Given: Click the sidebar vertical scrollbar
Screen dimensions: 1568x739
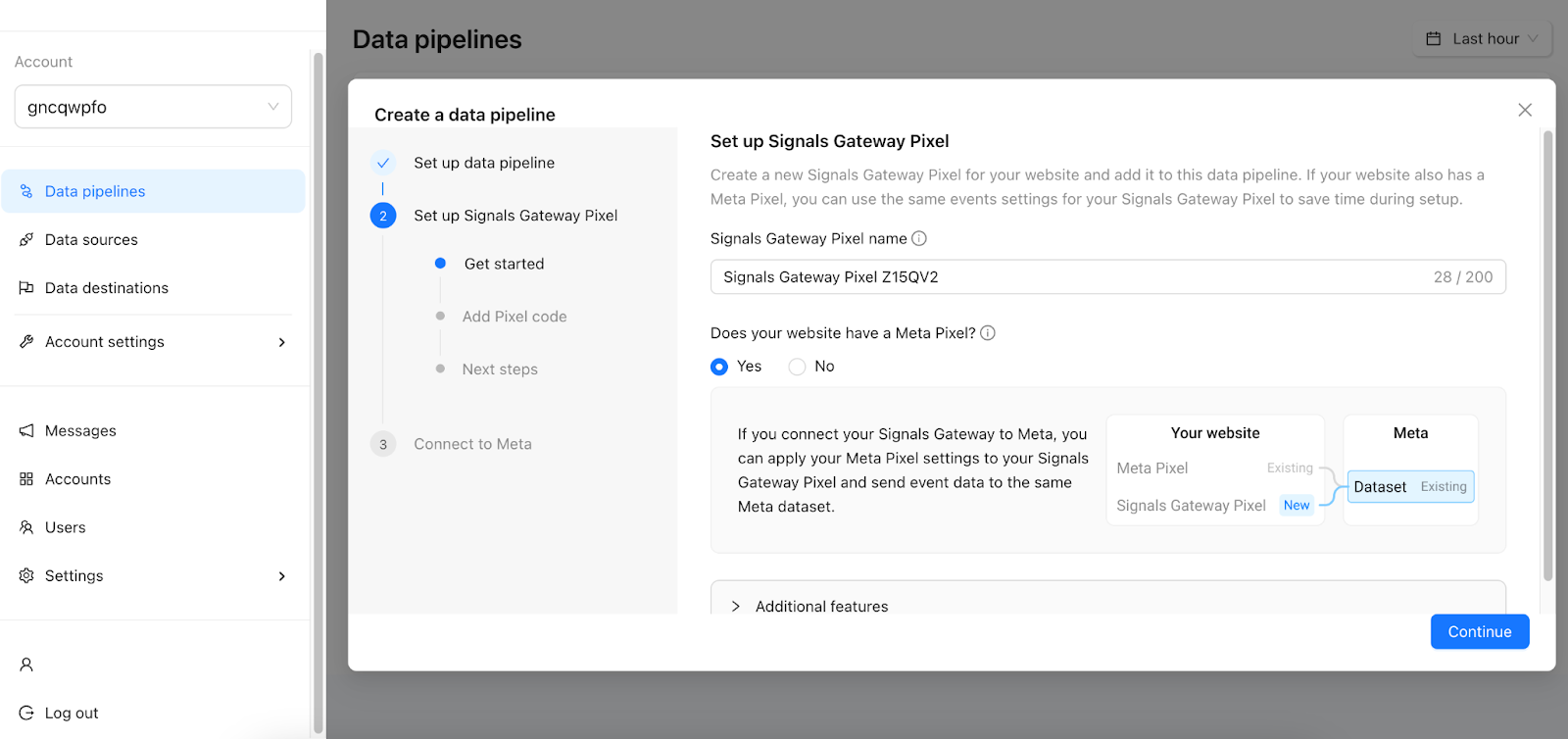Looking at the screenshot, I should click(318, 392).
